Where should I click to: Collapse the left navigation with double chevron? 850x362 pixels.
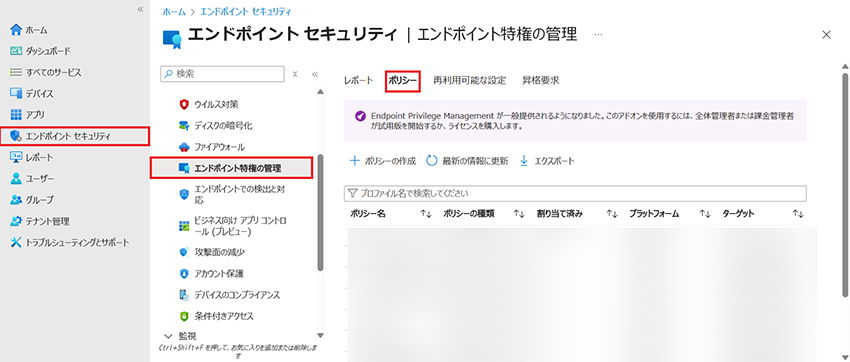click(140, 10)
